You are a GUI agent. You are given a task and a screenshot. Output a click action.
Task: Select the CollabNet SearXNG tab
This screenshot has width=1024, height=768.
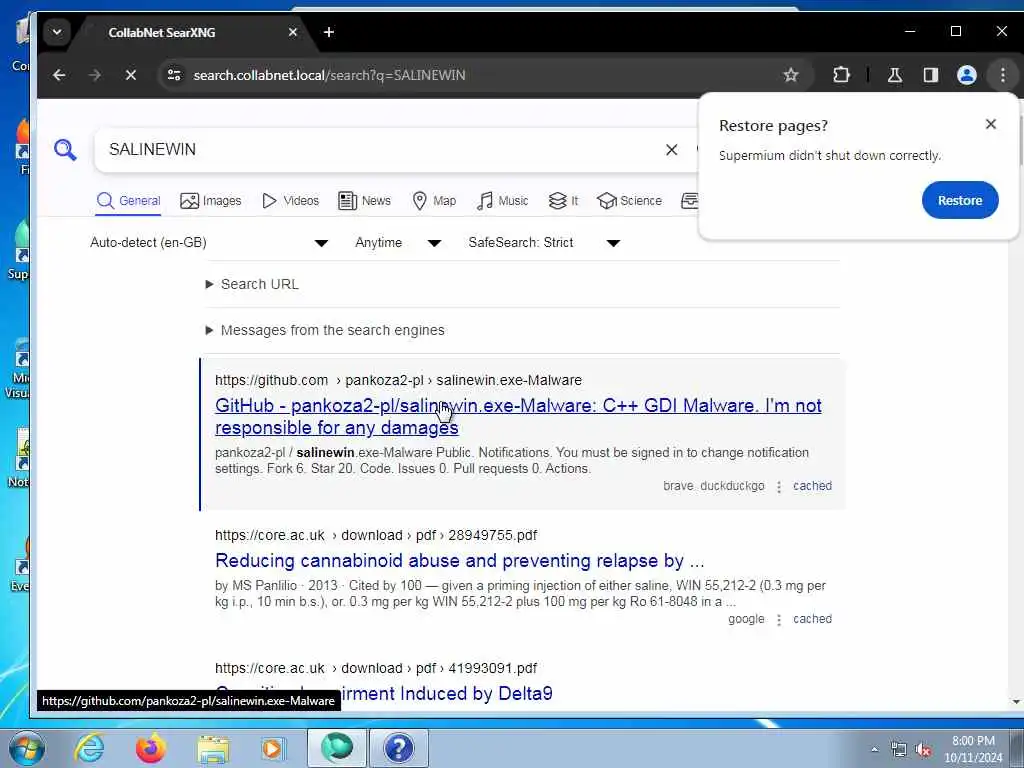click(x=189, y=33)
